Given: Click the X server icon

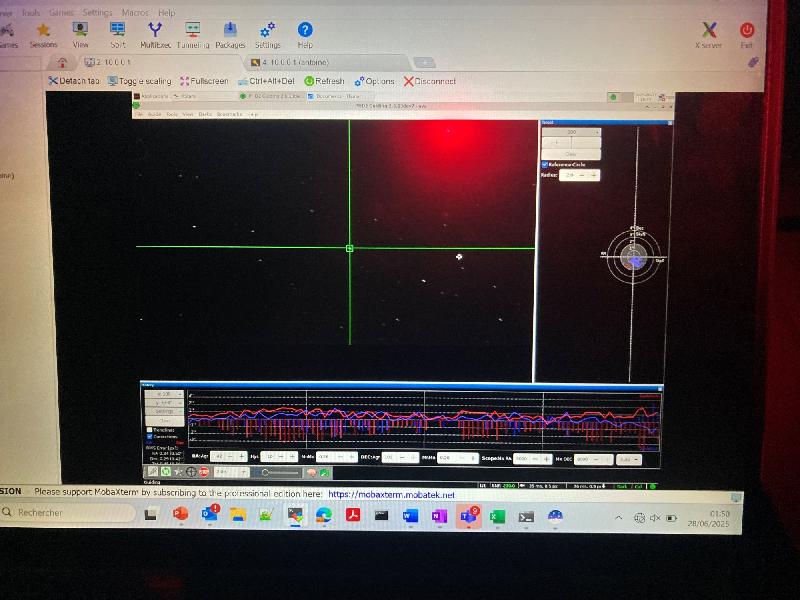Looking at the screenshot, I should [709, 35].
